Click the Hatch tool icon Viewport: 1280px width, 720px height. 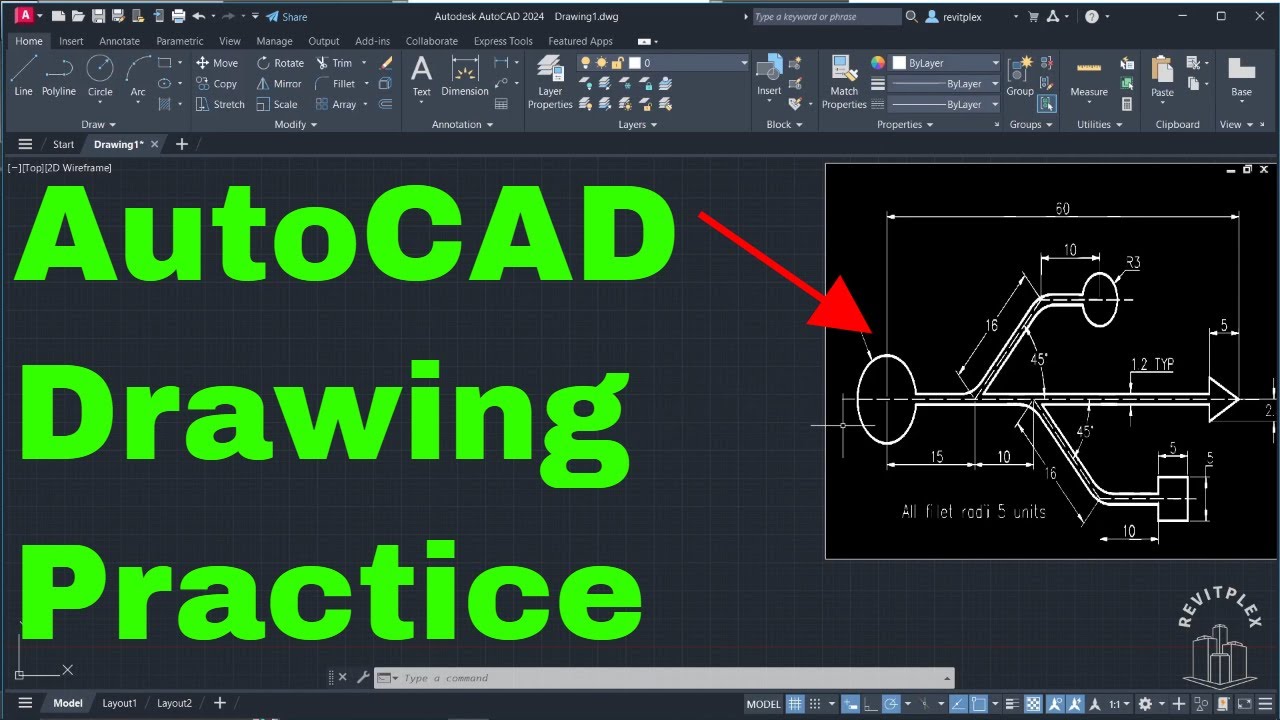coord(165,104)
